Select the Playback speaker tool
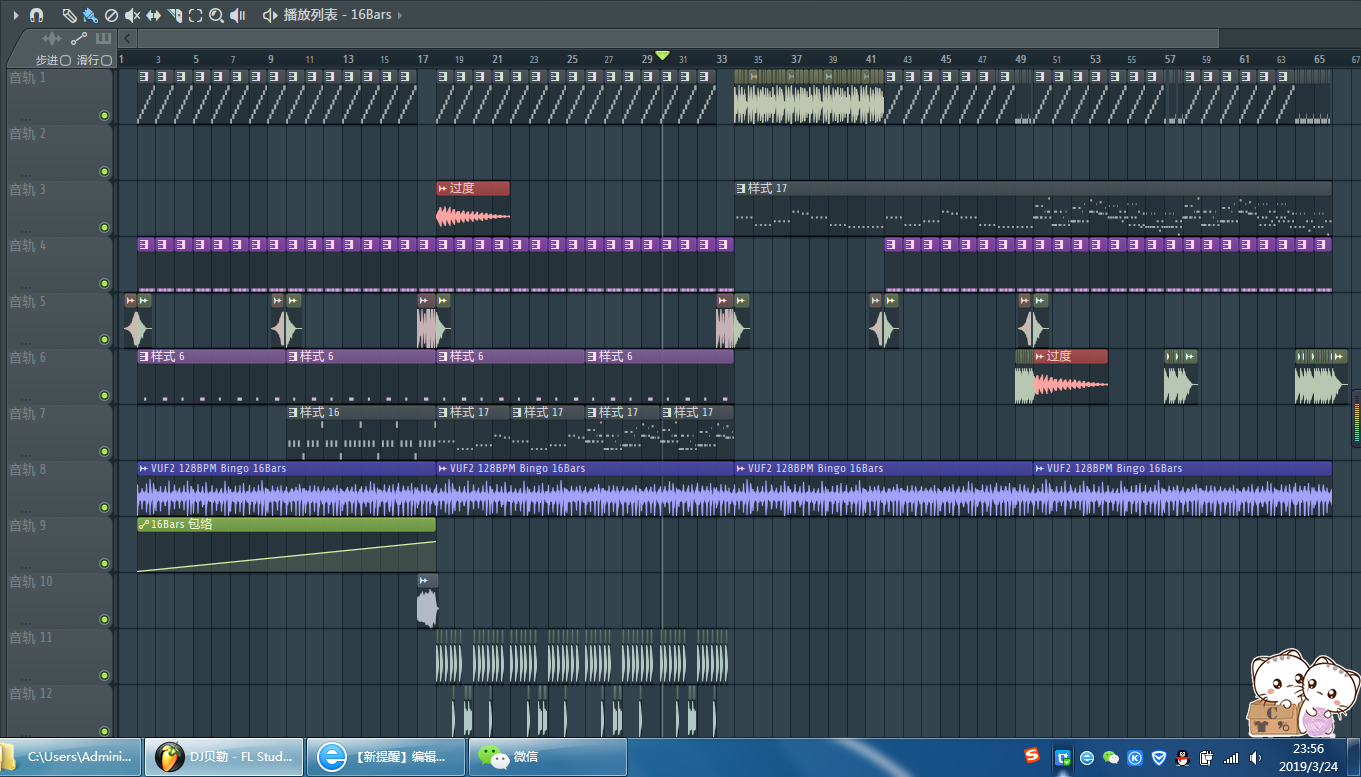Screen dimensions: 1361x777 click(238, 15)
